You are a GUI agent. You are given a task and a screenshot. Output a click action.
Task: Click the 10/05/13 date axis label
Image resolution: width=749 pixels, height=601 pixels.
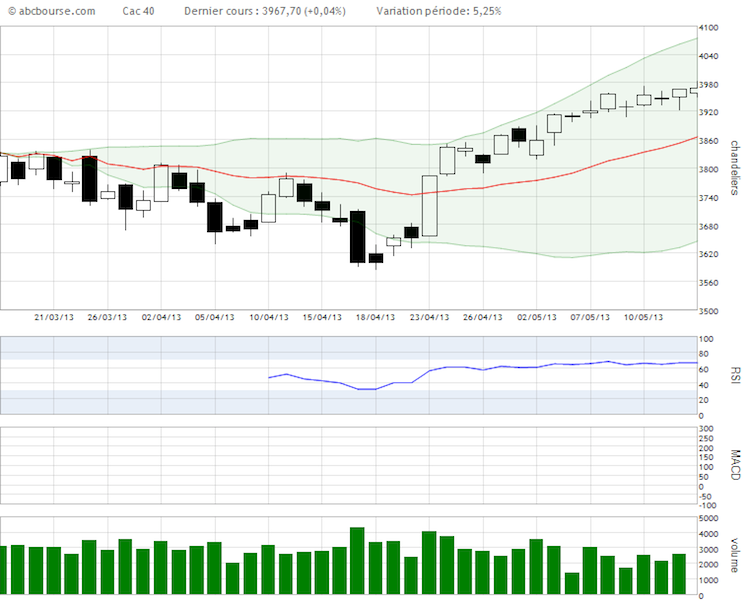[643, 317]
